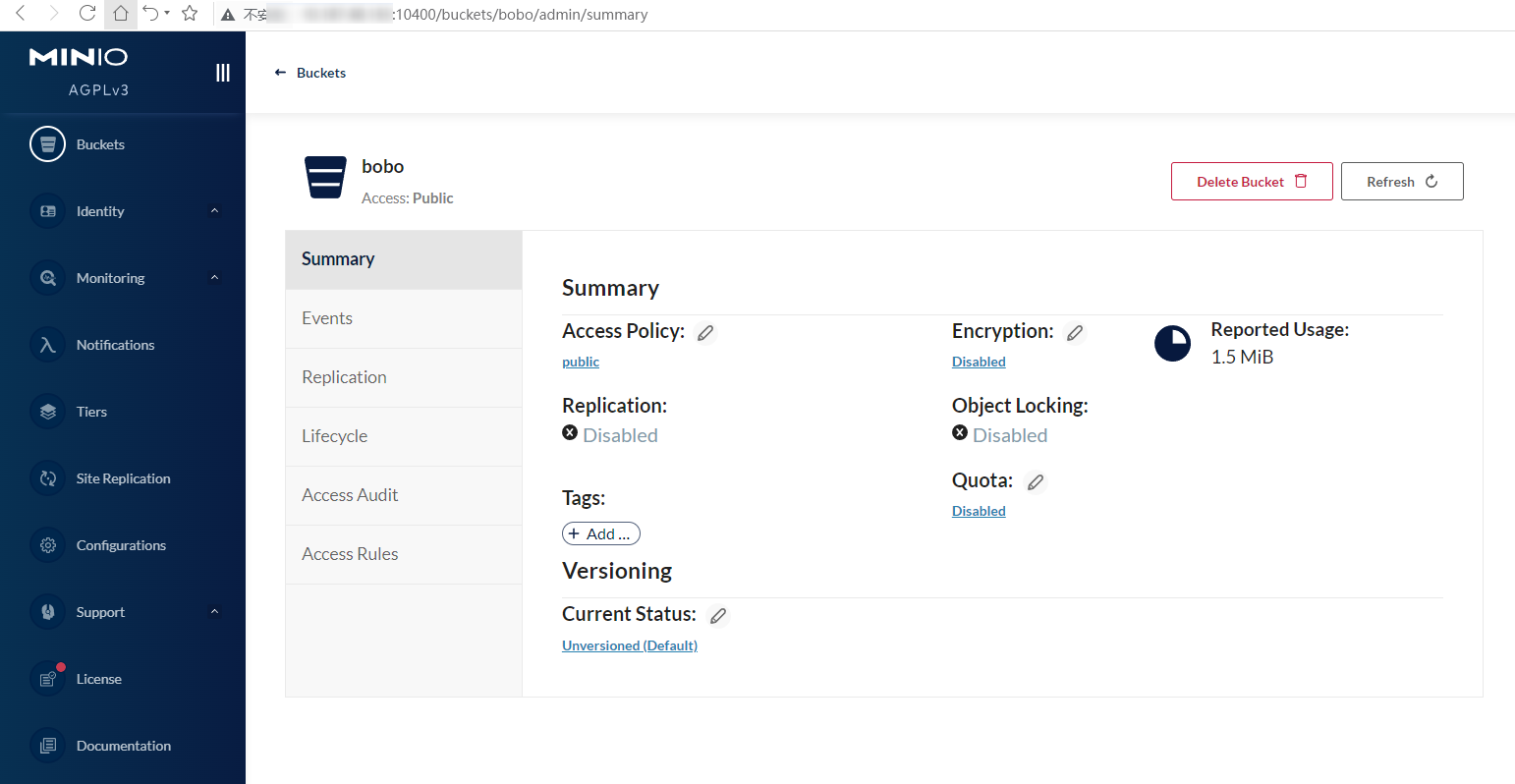Open the Site Replication page
Image resolution: width=1515 pixels, height=784 pixels.
coord(123,478)
